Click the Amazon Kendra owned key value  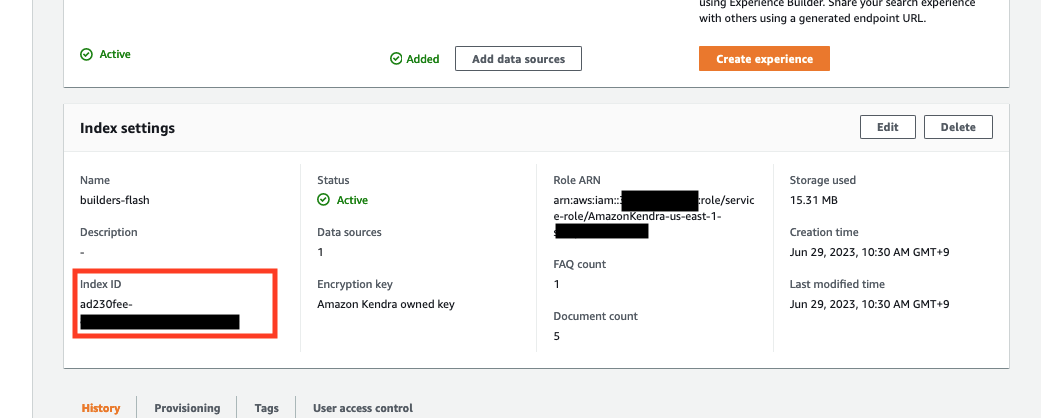[386, 304]
